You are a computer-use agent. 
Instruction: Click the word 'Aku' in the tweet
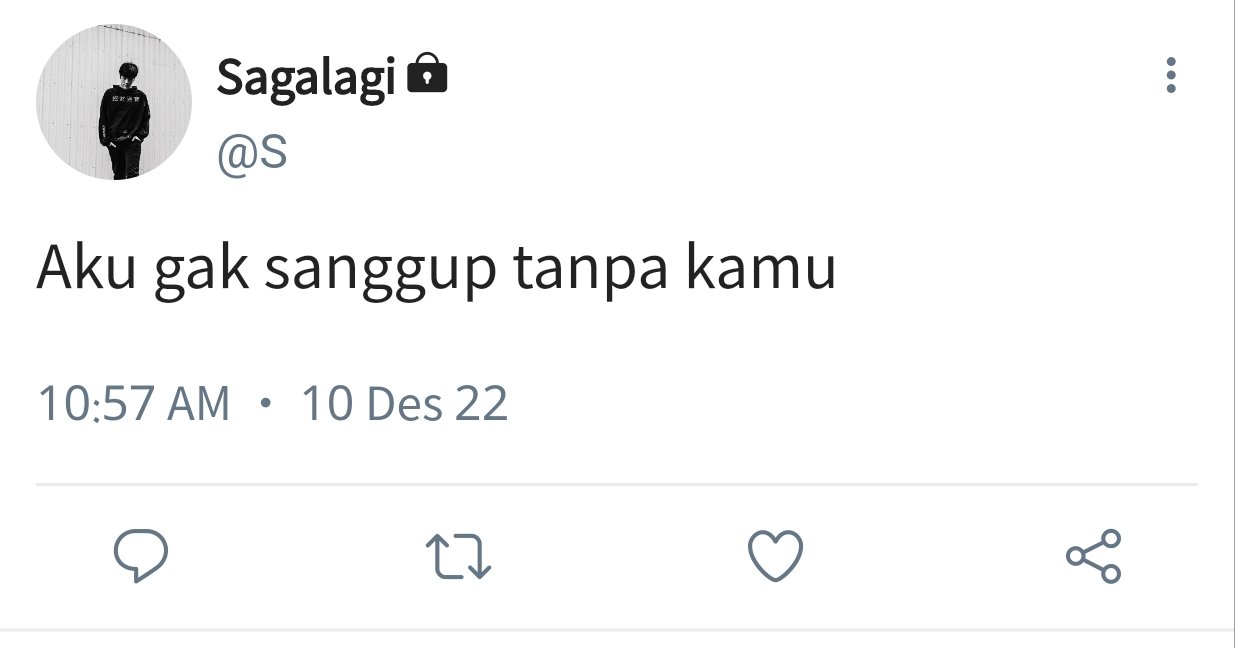click(x=86, y=268)
